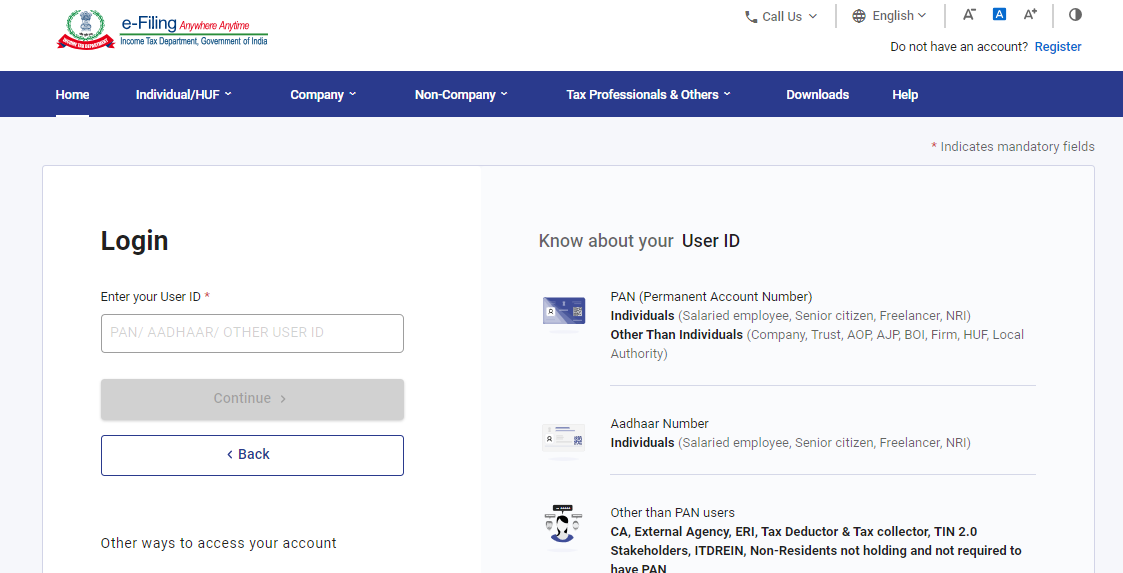Open the Tax Professionals & Others menu

[648, 95]
